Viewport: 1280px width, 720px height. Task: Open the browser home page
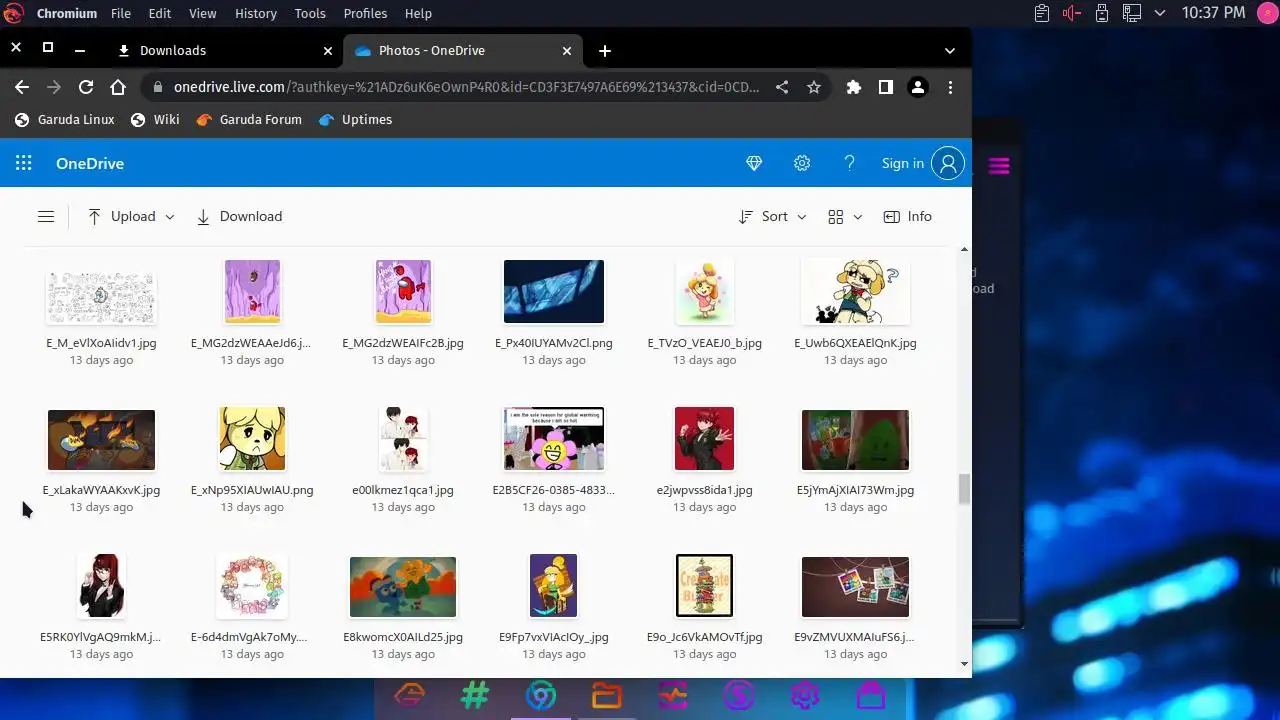(118, 87)
